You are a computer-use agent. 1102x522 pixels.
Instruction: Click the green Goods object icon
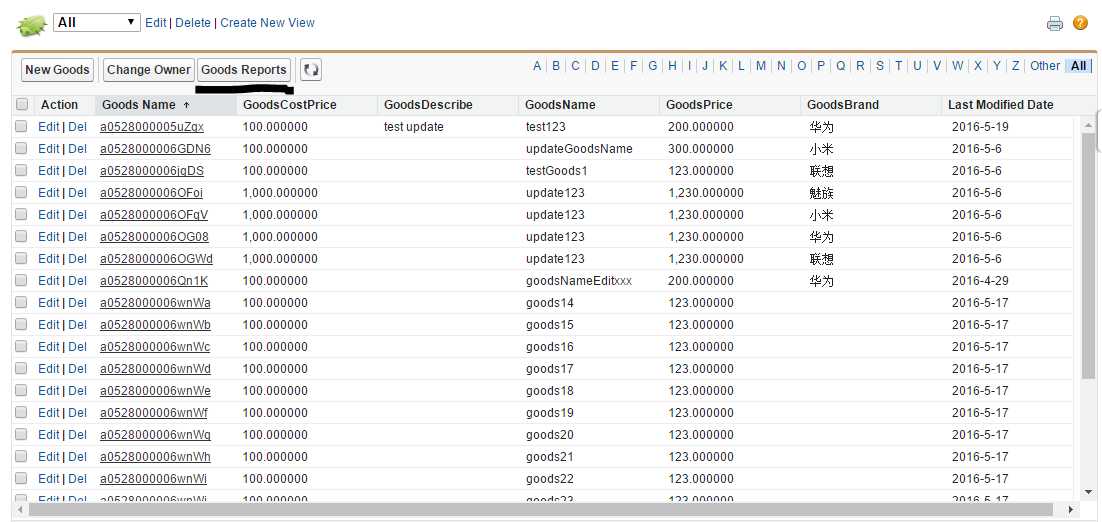[x=32, y=25]
